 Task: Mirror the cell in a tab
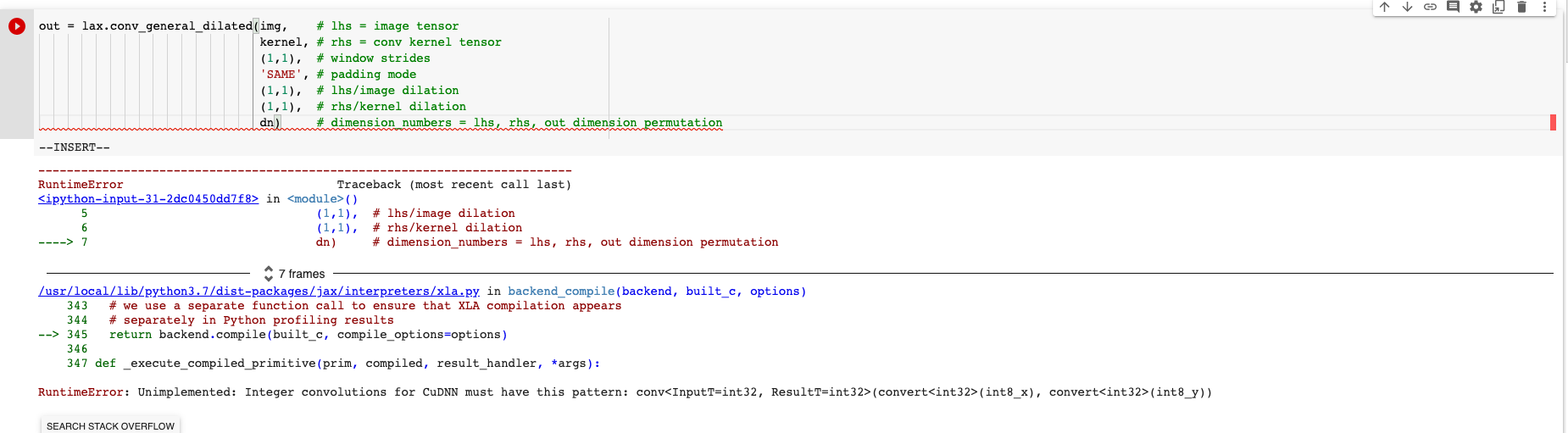(1498, 7)
